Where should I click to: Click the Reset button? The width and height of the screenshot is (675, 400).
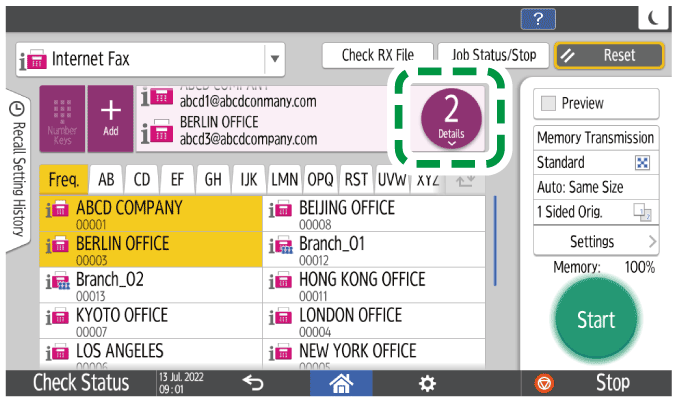[x=608, y=56]
